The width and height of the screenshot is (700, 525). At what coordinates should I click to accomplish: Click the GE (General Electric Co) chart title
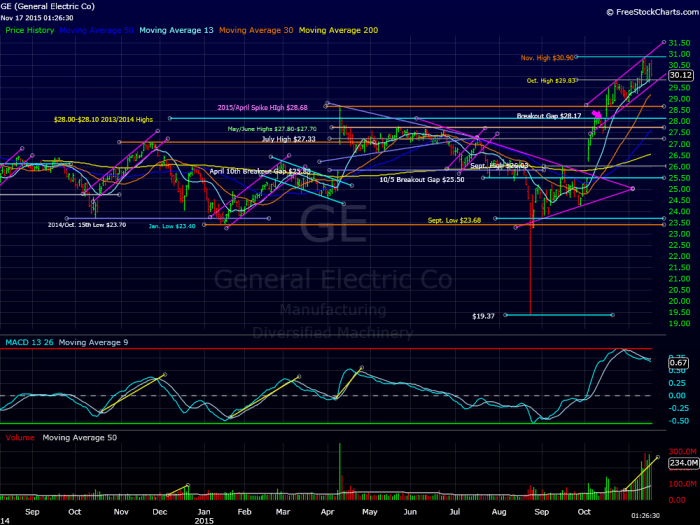point(48,6)
